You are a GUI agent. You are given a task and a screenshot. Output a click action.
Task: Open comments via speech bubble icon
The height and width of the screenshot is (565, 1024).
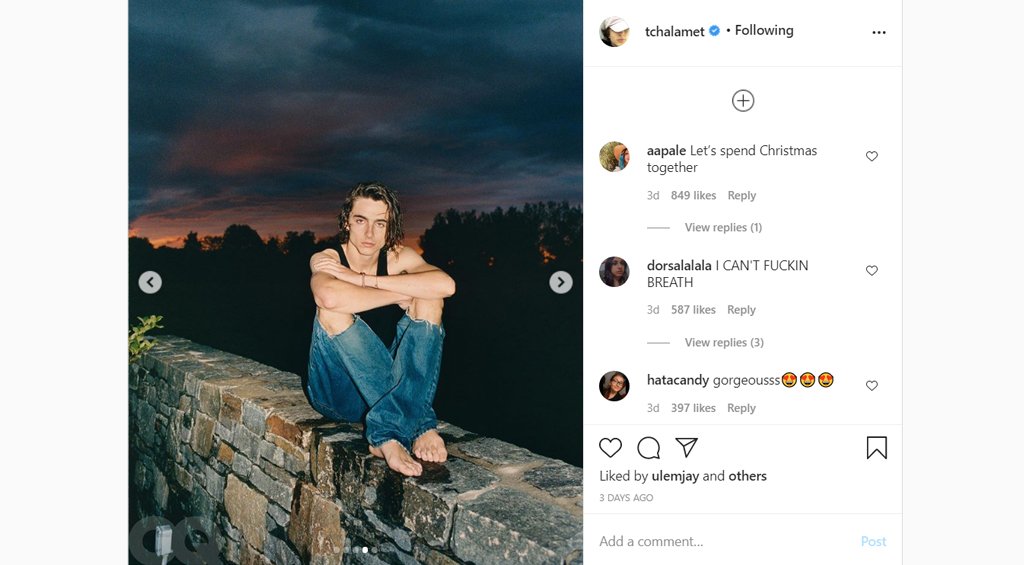(x=648, y=448)
